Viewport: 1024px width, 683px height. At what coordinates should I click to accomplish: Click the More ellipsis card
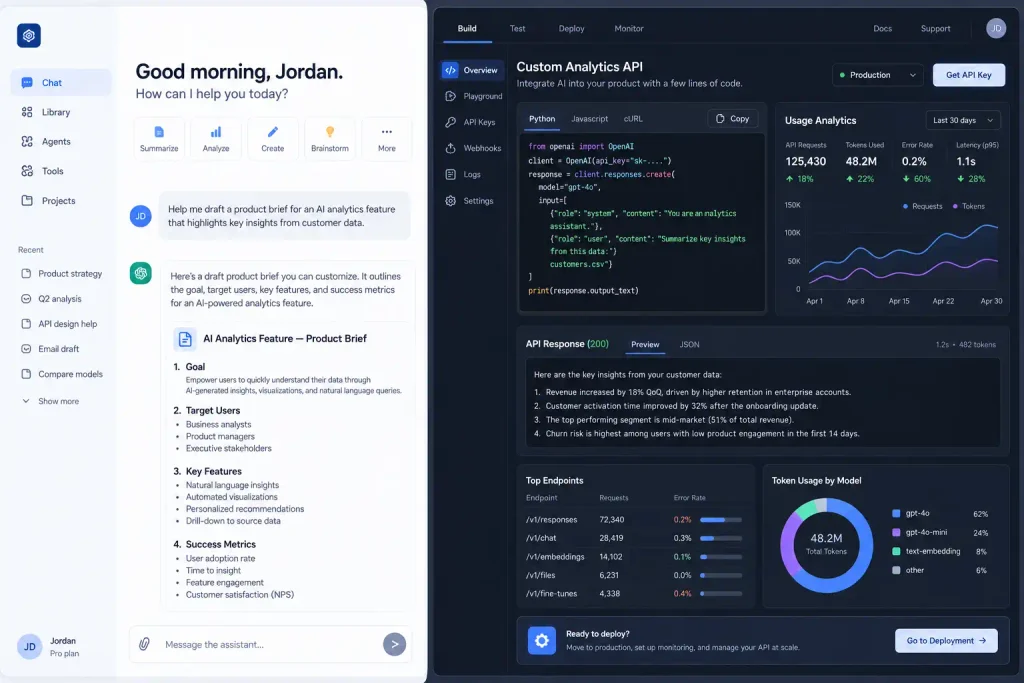coord(387,139)
